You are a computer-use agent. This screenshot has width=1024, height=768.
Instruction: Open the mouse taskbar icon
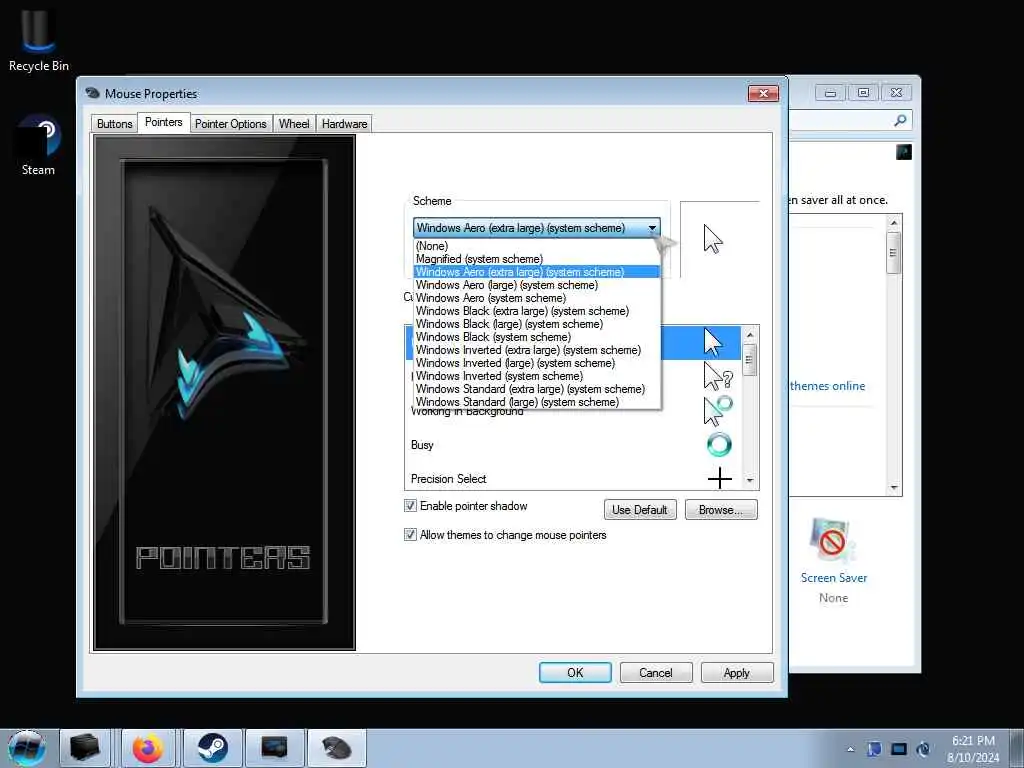336,748
